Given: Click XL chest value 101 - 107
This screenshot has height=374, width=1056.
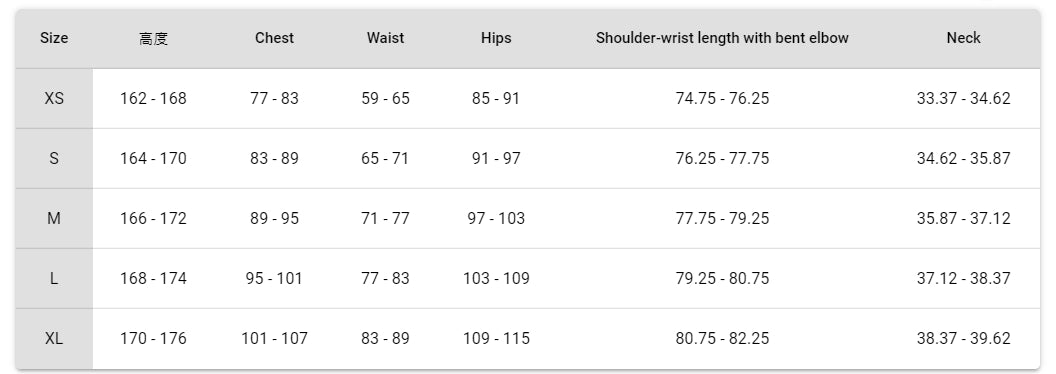Looking at the screenshot, I should (274, 338).
